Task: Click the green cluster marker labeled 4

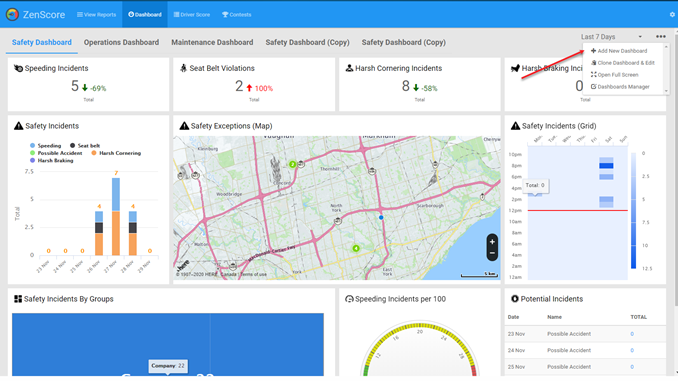Action: (x=356, y=248)
